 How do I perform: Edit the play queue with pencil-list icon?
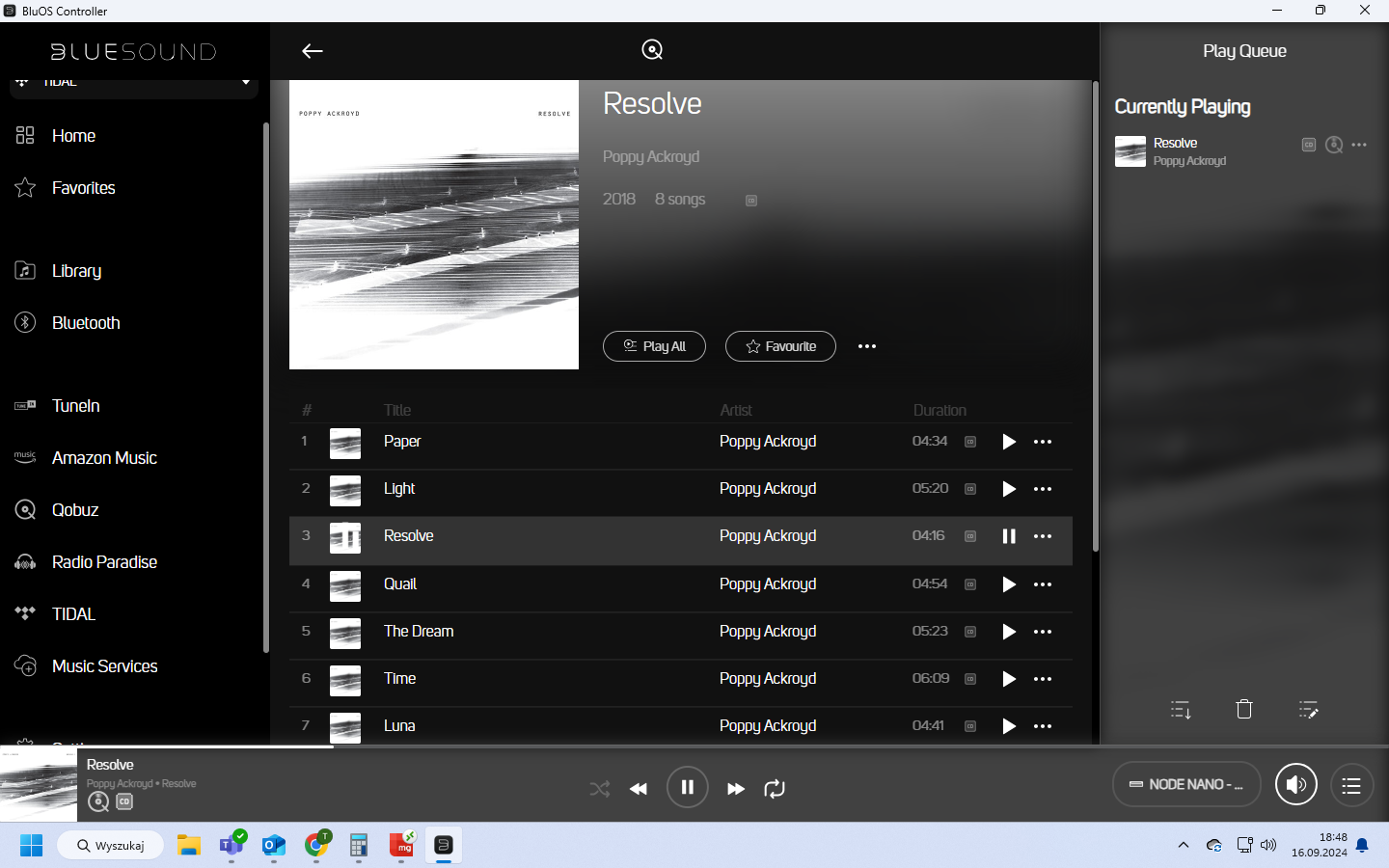click(x=1309, y=710)
